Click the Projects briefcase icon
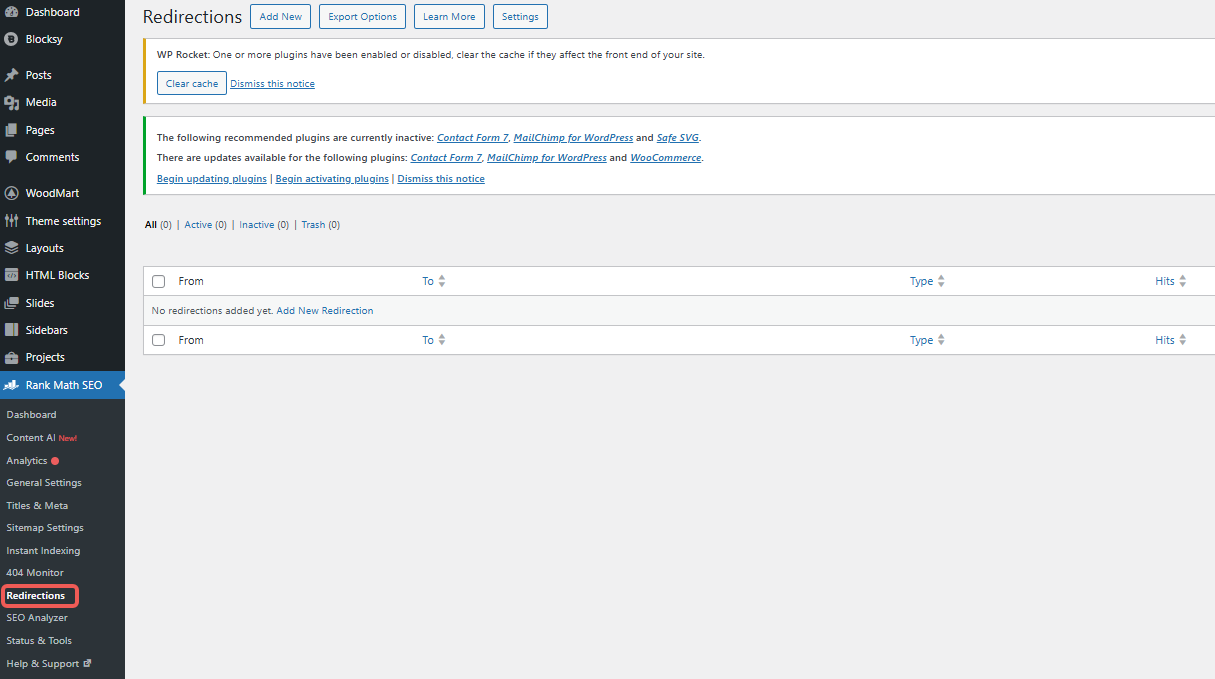 [12, 357]
